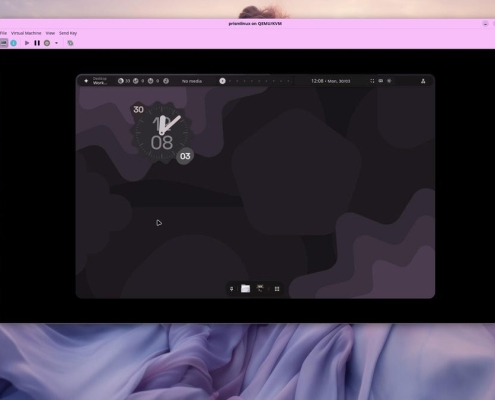
Task: Click the analog clock desktop widget
Action: pyautogui.click(x=162, y=133)
